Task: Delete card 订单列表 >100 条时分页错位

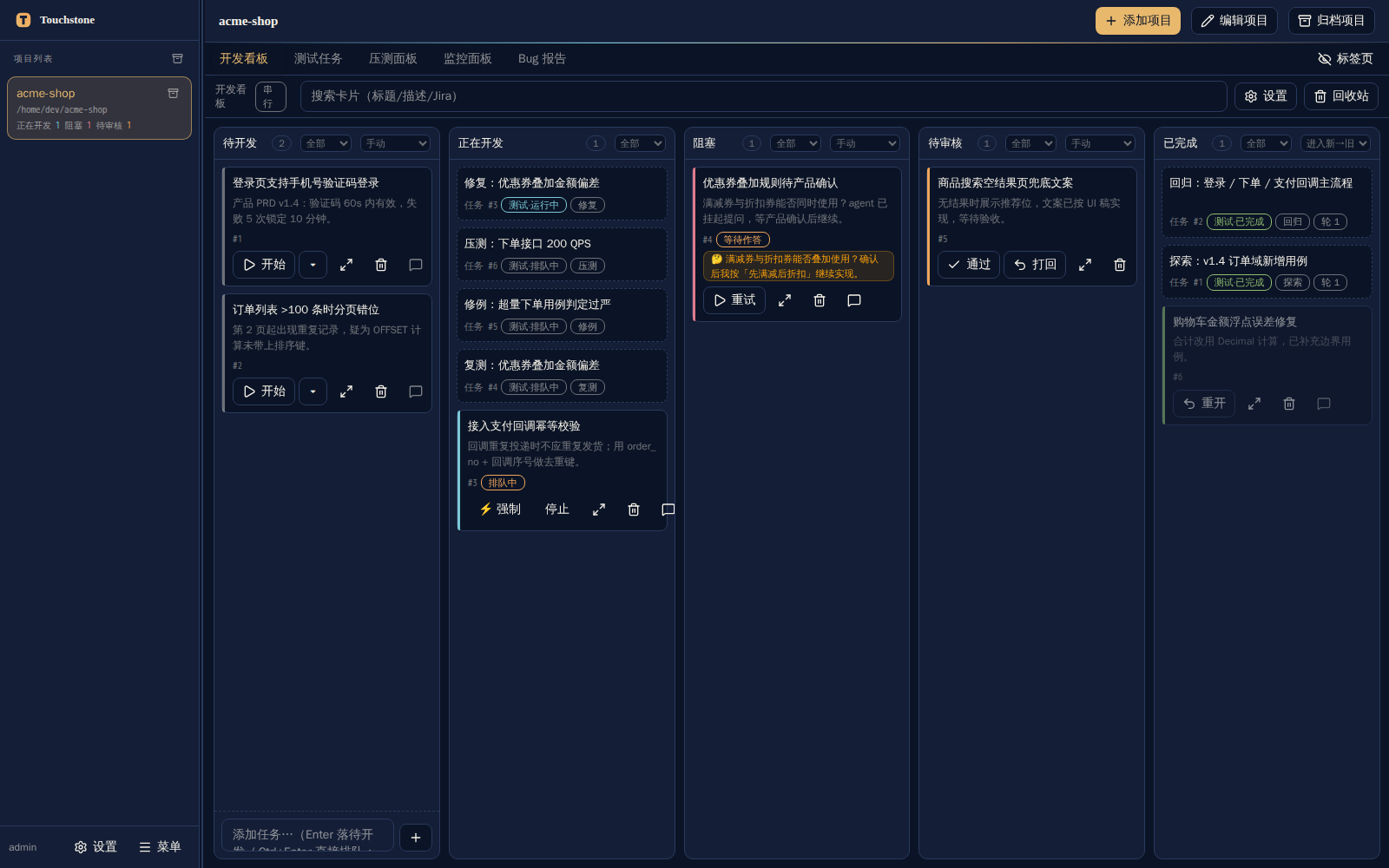Action: pyautogui.click(x=381, y=391)
